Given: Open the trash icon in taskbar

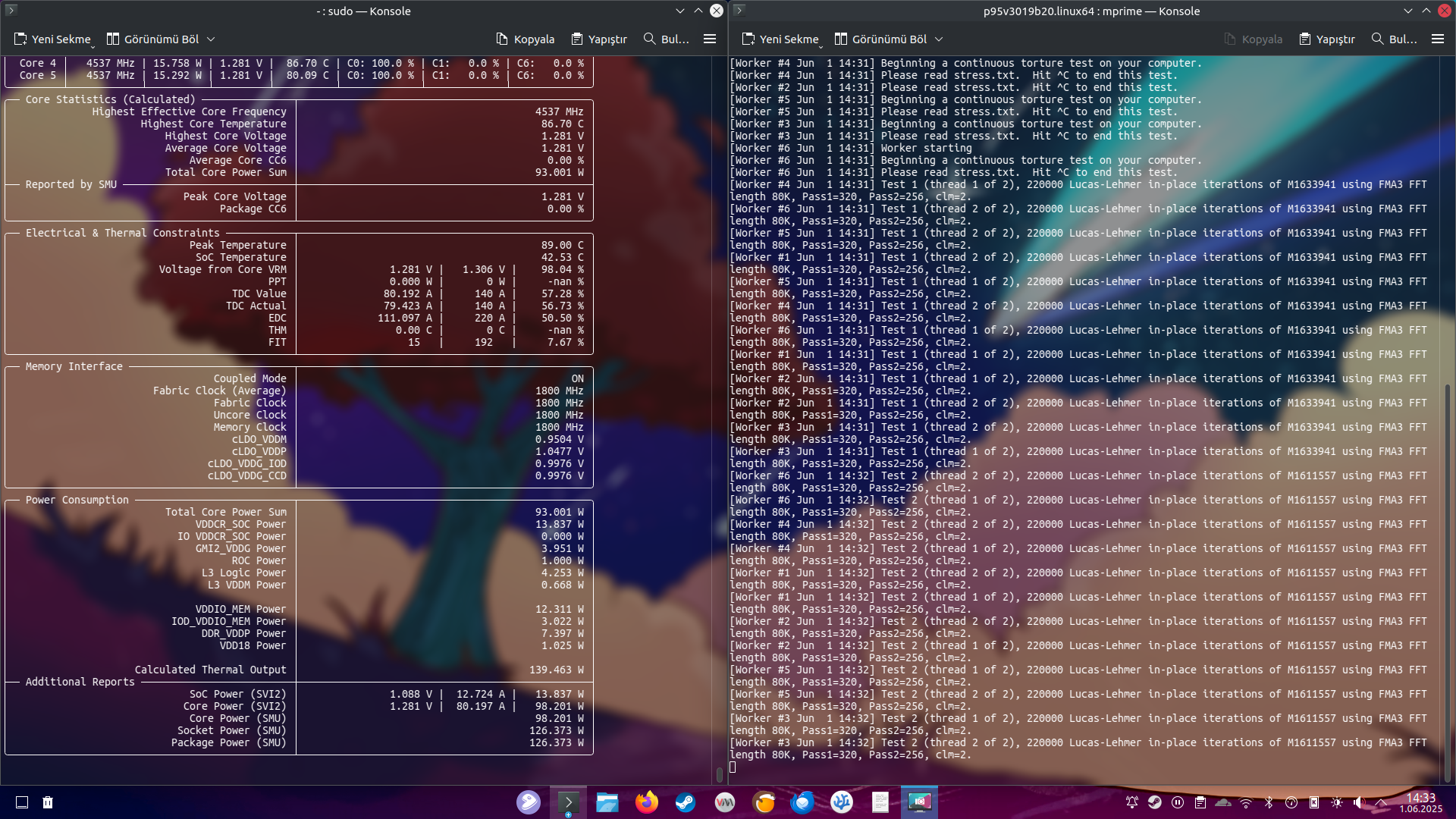Looking at the screenshot, I should point(48,802).
